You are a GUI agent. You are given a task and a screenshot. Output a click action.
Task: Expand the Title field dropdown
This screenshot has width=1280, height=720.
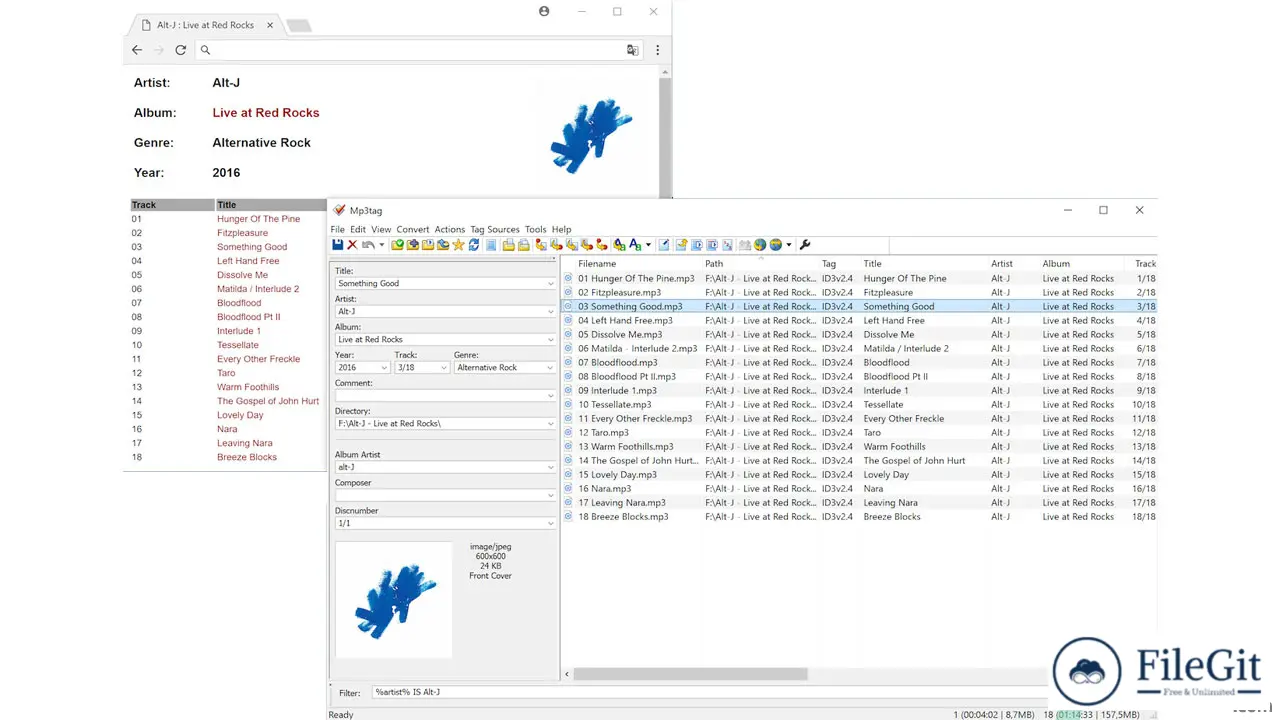click(550, 284)
